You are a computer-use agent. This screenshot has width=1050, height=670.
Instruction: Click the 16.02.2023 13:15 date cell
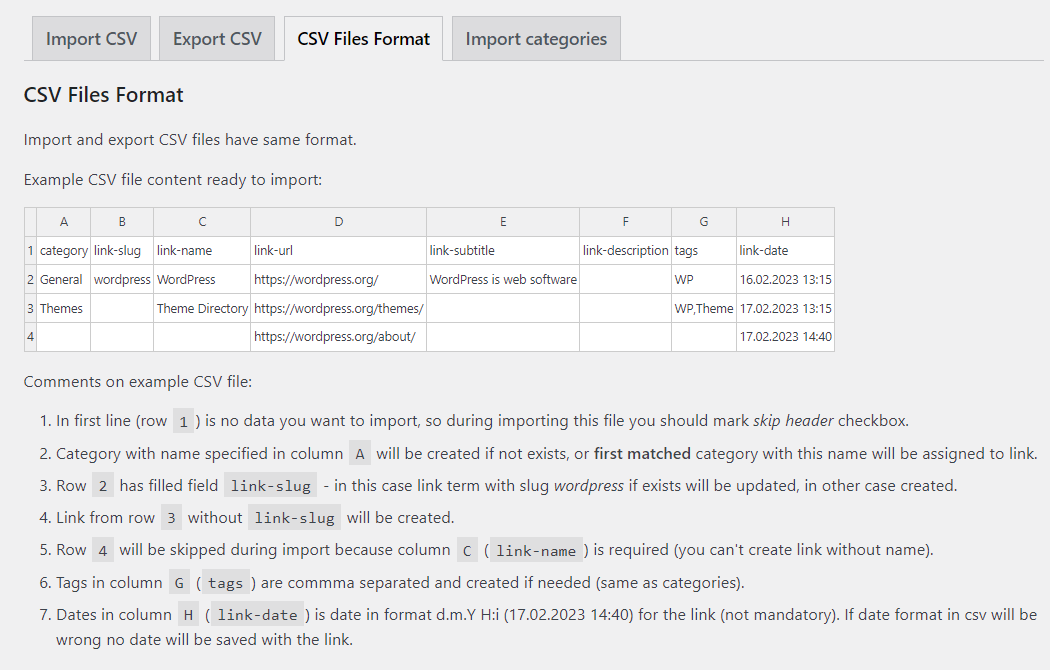[x=785, y=280]
